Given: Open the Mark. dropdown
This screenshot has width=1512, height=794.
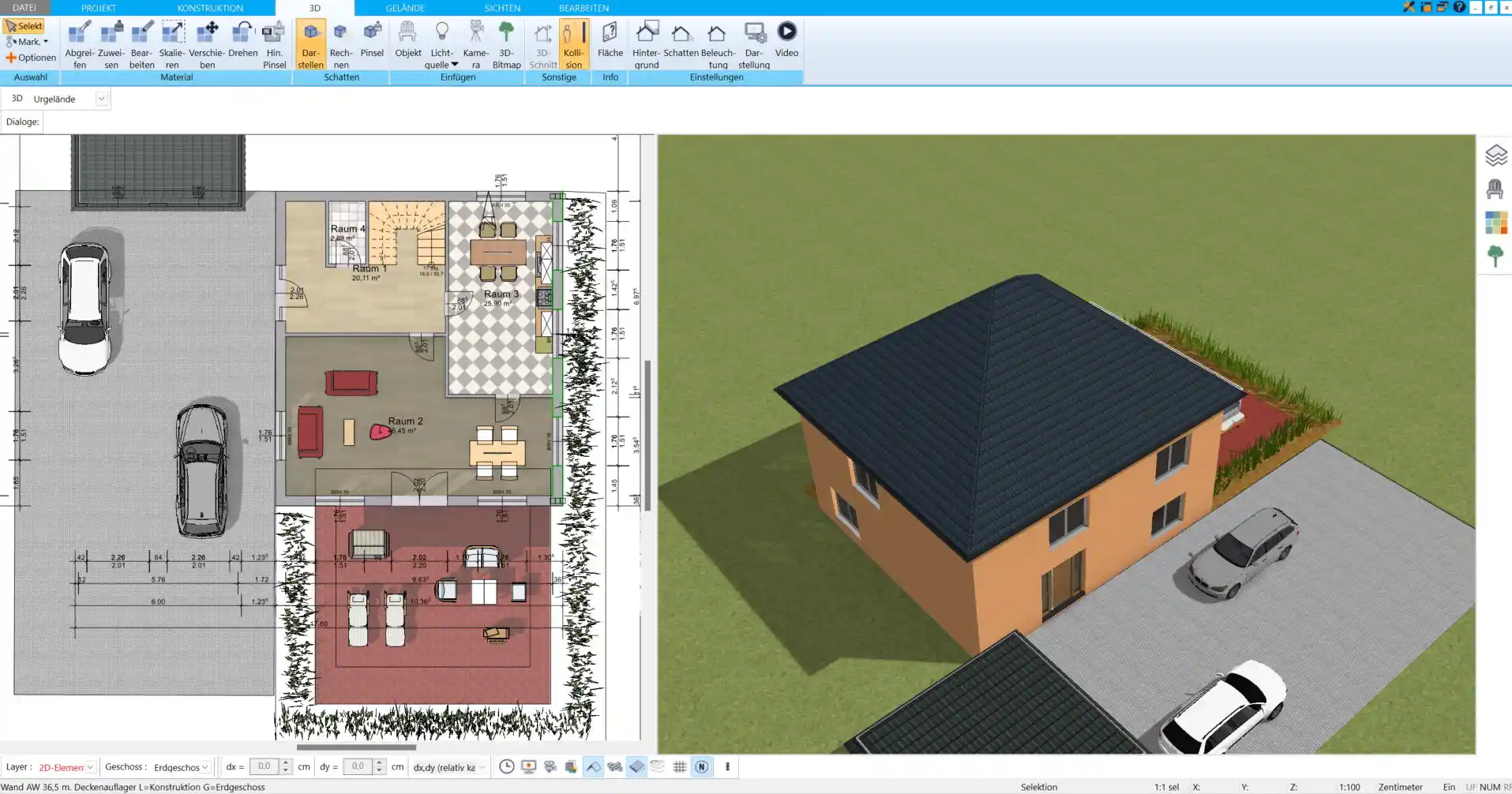Looking at the screenshot, I should coord(28,42).
